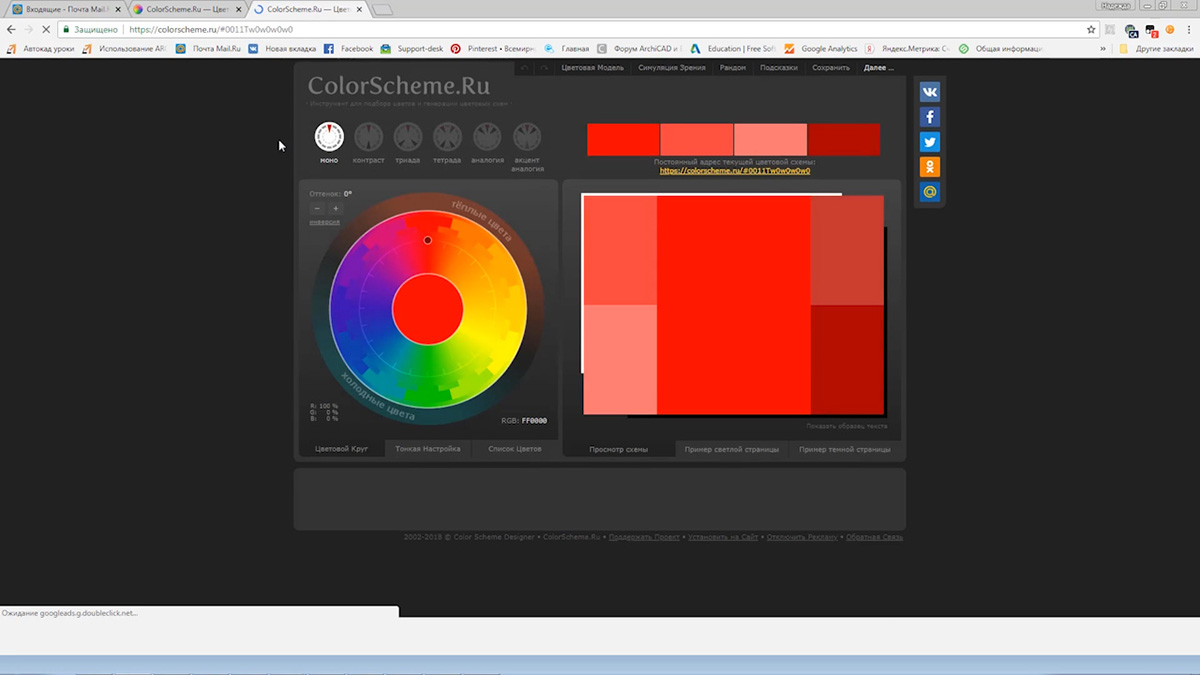Open Сохранить menu

click(831, 68)
